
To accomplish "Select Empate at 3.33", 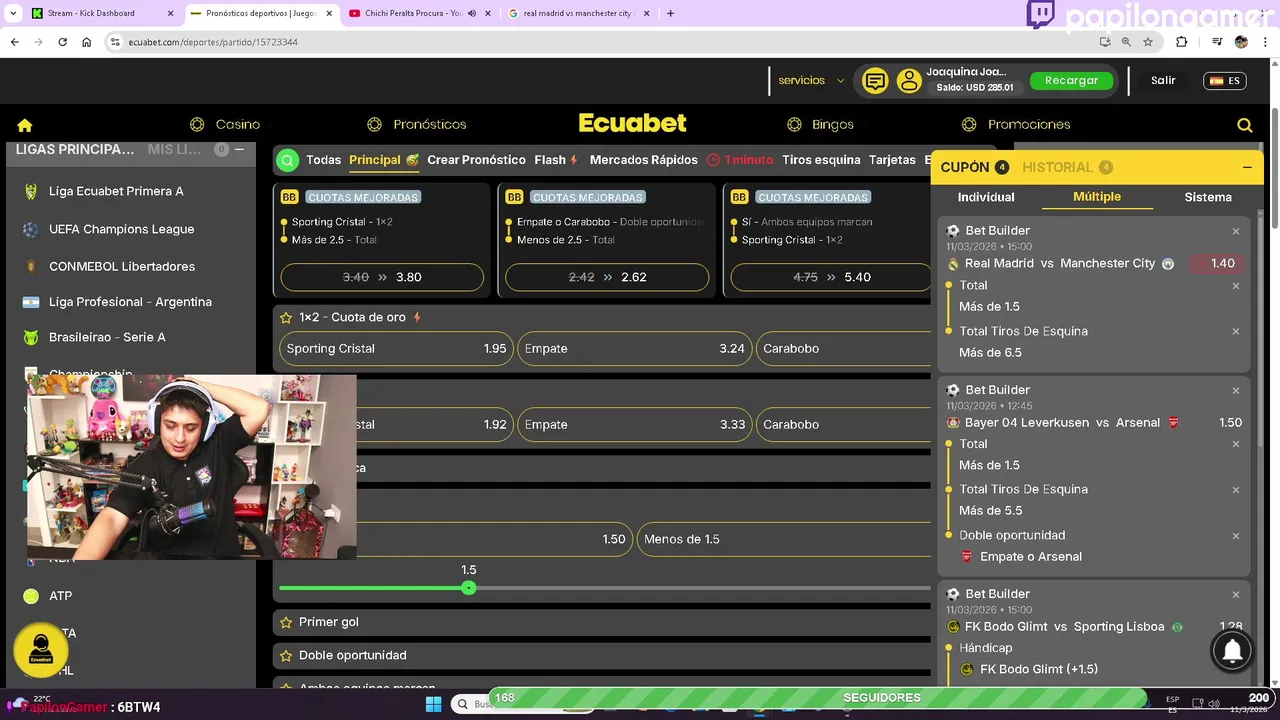I will [x=634, y=425].
